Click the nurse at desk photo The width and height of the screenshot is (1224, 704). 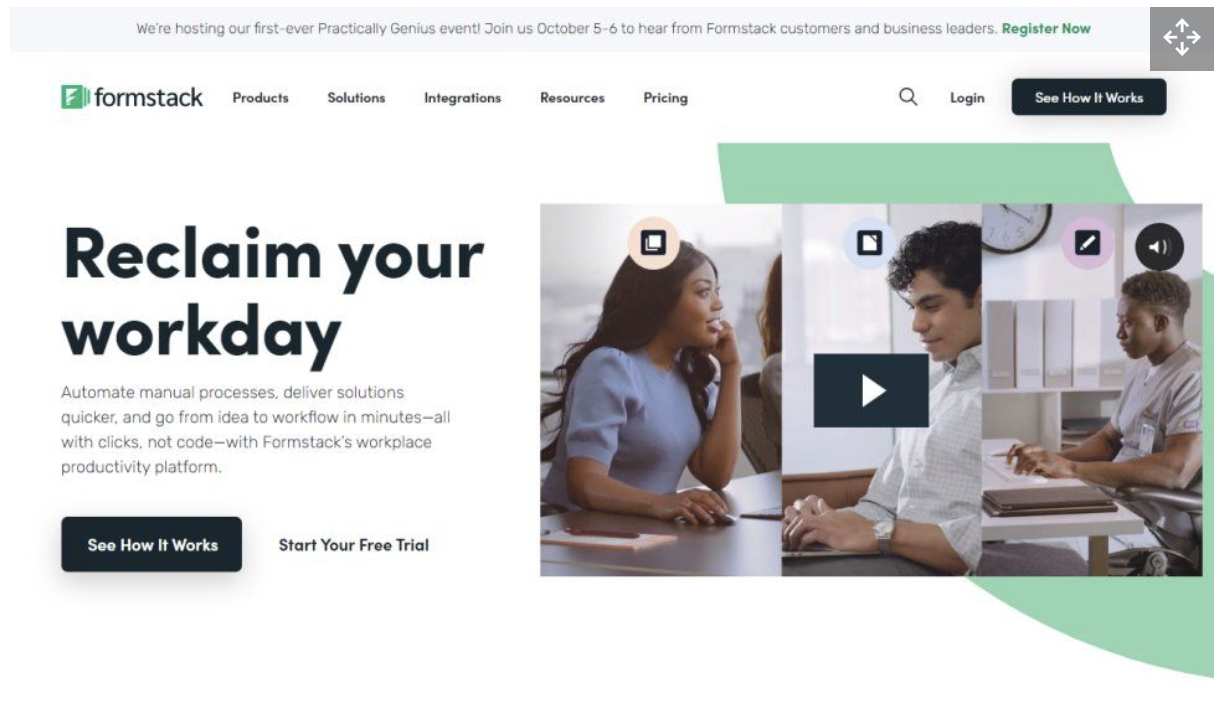[1092, 390]
